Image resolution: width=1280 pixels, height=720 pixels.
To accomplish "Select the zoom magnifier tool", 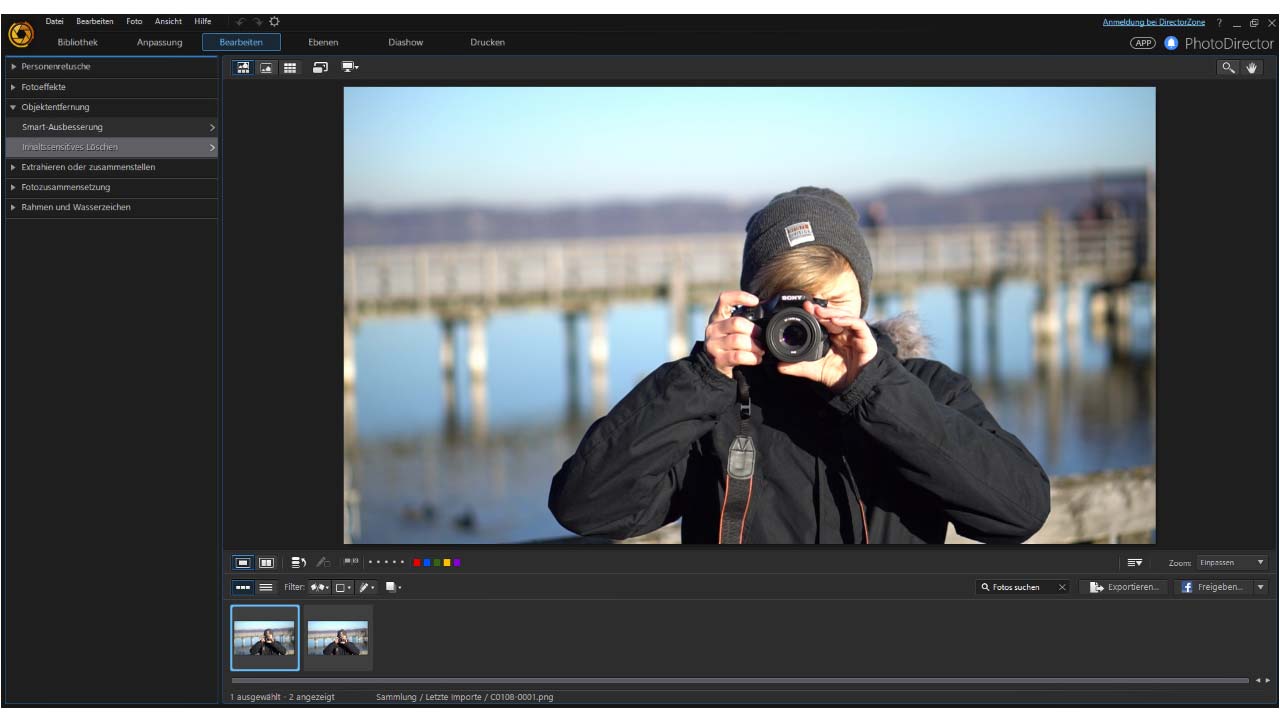I will click(x=1228, y=68).
